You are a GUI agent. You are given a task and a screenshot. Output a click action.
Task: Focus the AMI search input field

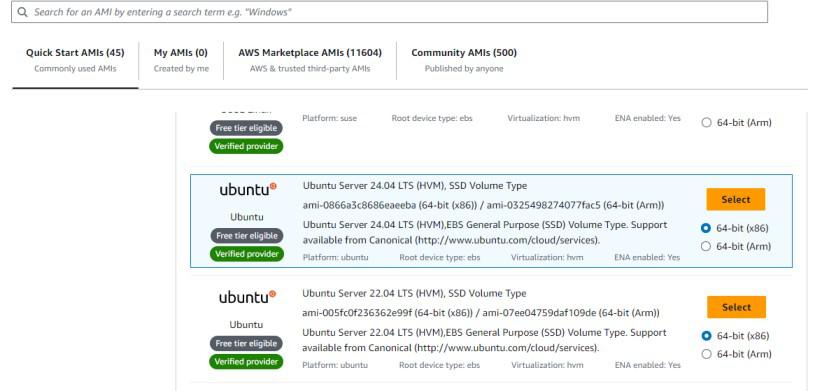(x=390, y=12)
